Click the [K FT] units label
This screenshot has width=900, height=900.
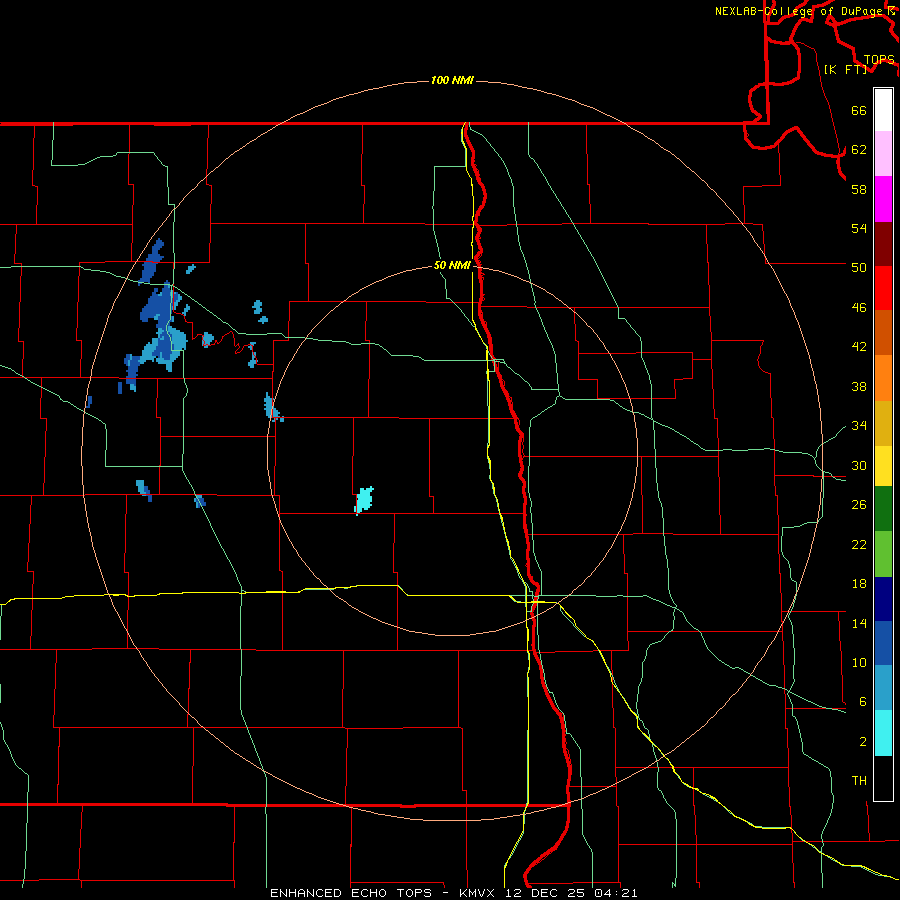pyautogui.click(x=845, y=69)
